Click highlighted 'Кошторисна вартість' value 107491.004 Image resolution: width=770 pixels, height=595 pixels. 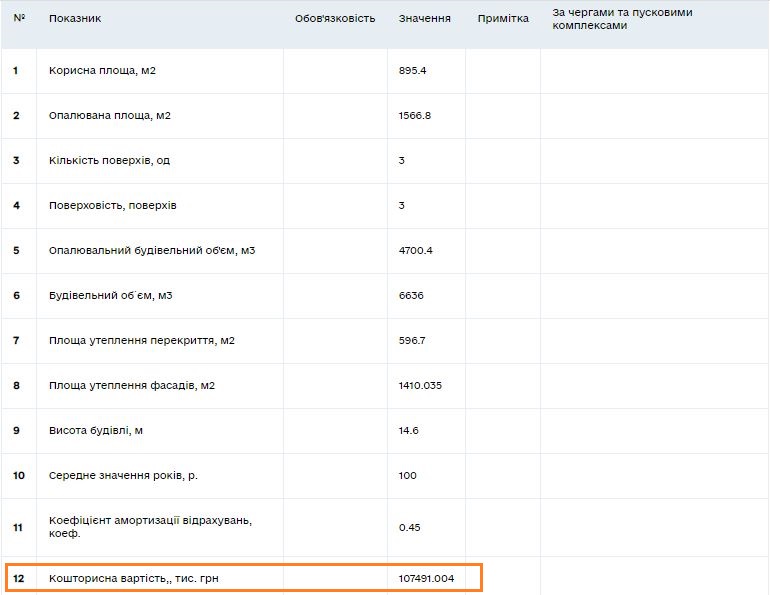click(426, 578)
